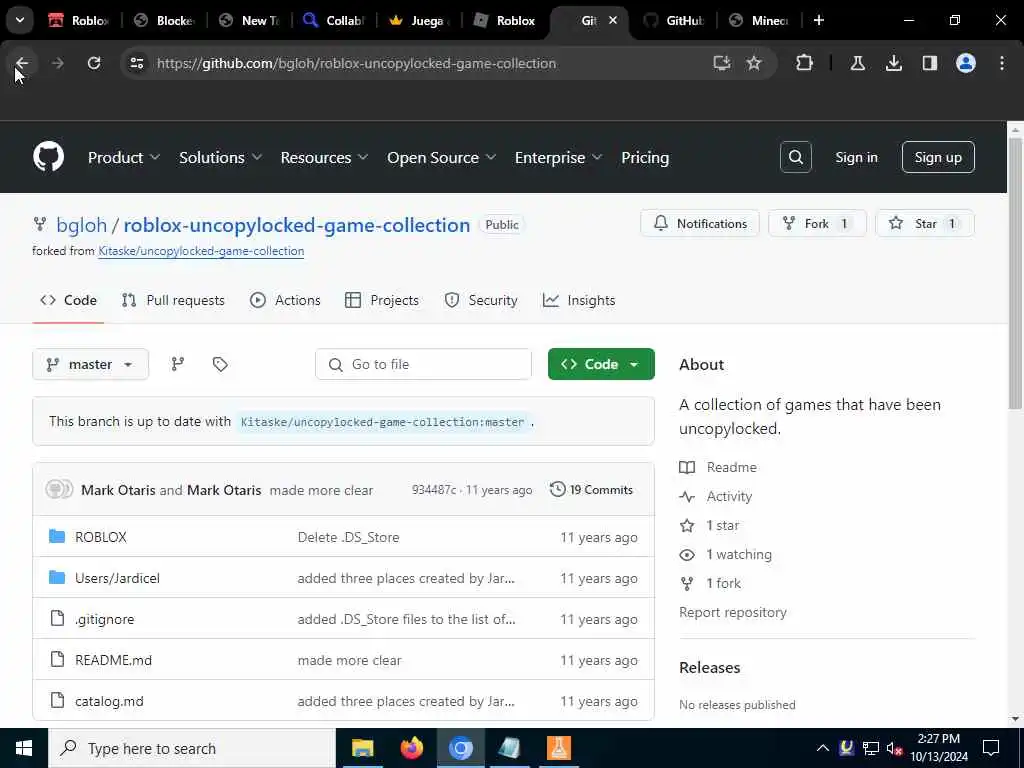Select the Code tab
Image resolution: width=1024 pixels, height=768 pixels.
tap(69, 300)
